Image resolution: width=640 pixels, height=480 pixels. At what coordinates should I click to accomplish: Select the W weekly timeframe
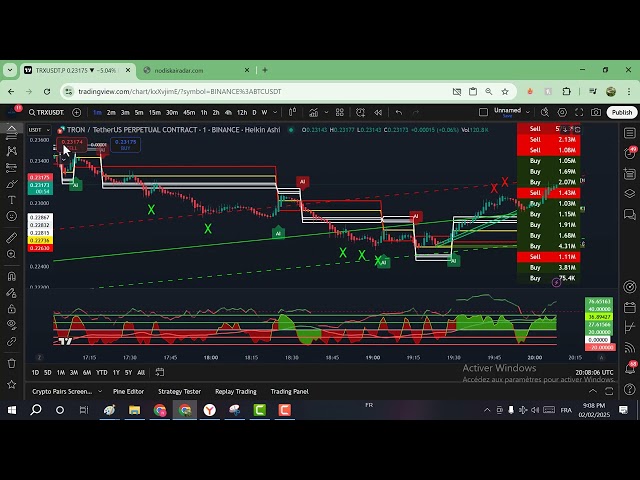click(264, 112)
